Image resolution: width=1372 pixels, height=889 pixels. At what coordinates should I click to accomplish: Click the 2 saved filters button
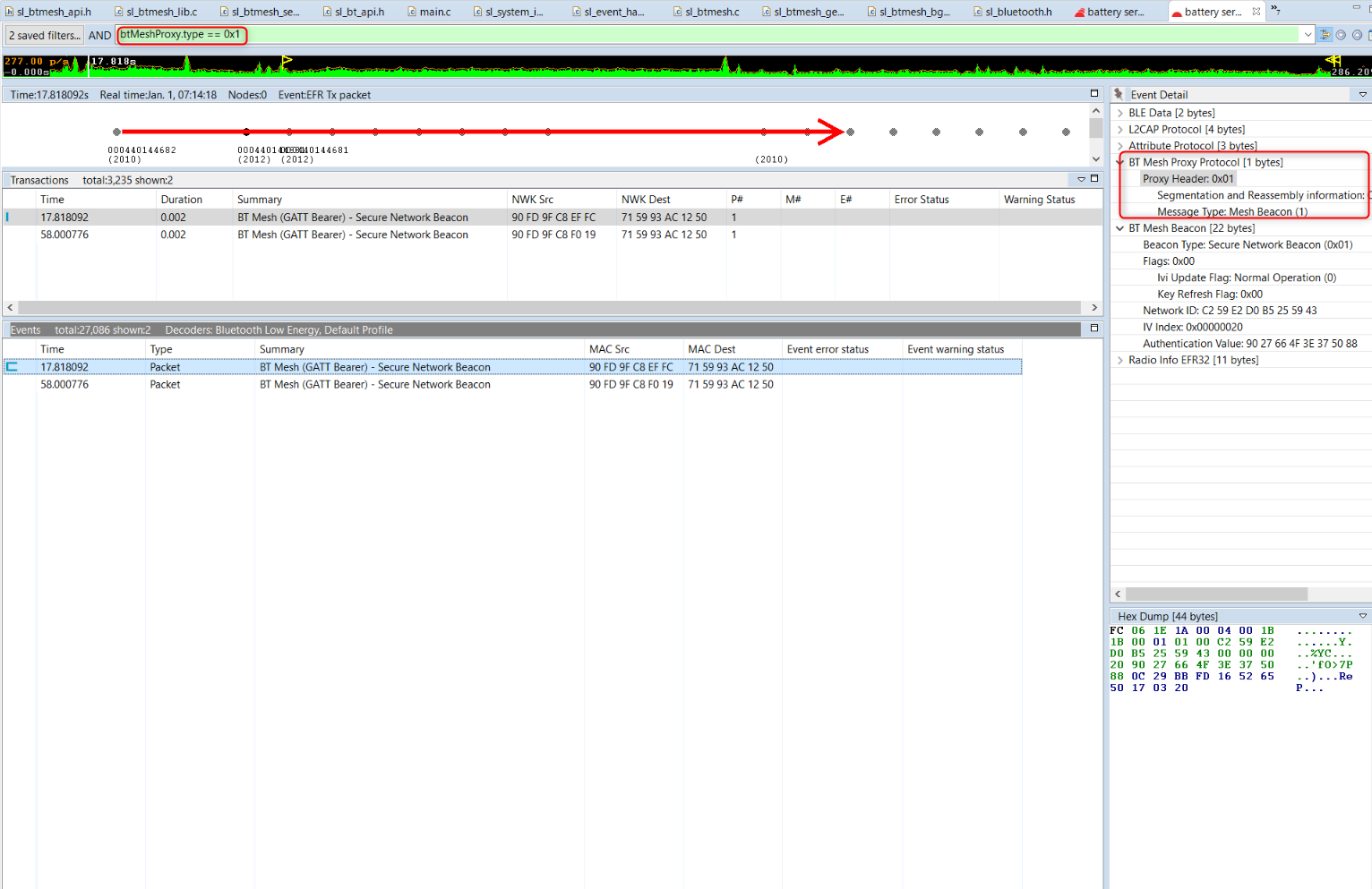pyautogui.click(x=44, y=35)
